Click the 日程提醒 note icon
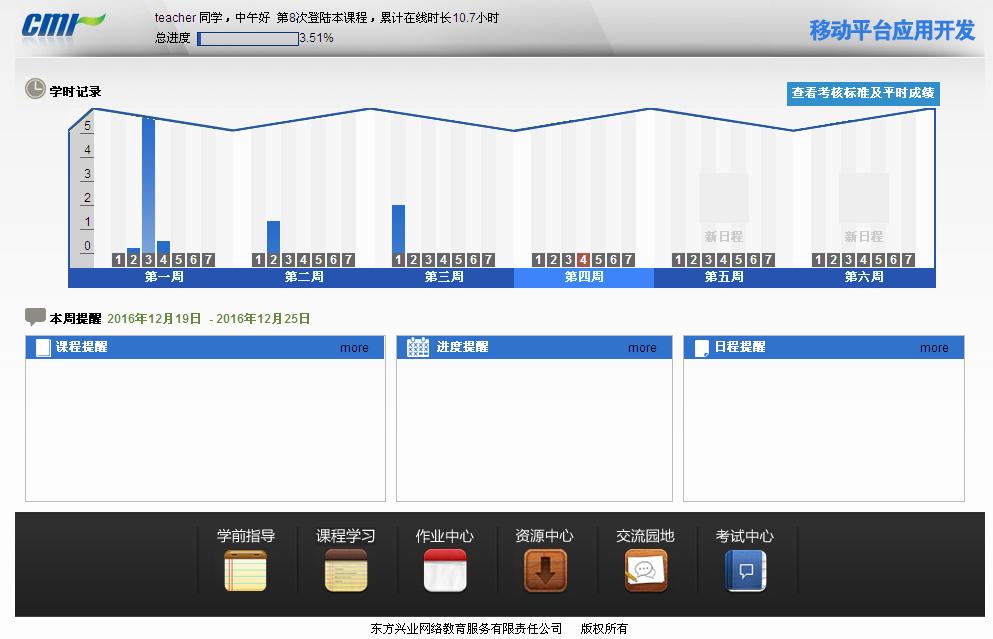The width and height of the screenshot is (993, 639). pos(702,348)
